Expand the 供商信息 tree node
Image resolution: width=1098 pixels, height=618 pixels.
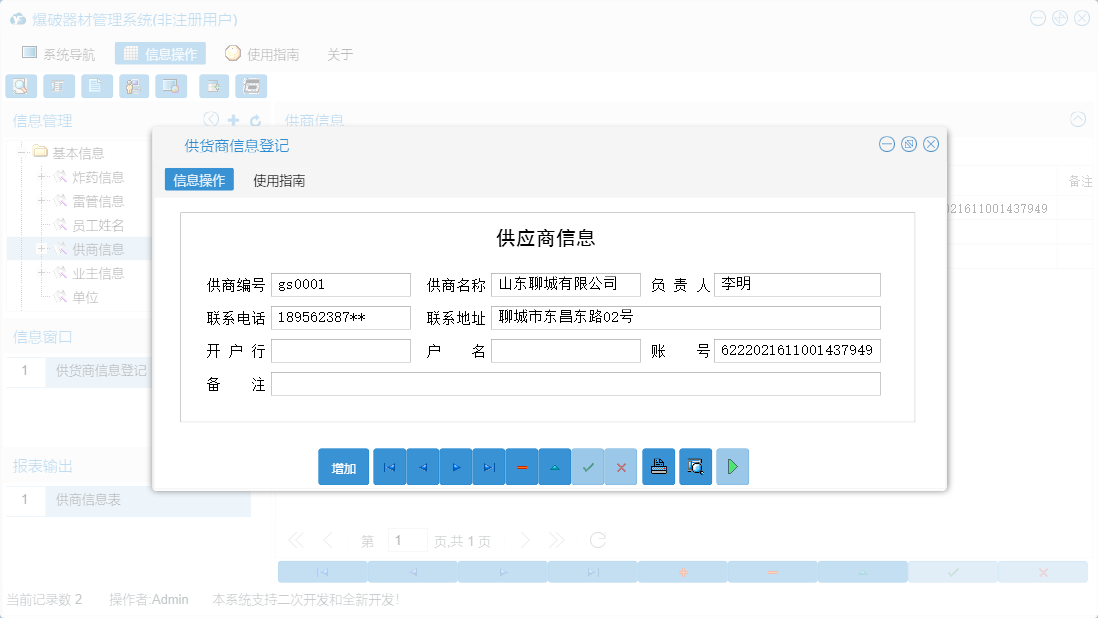pyautogui.click(x=40, y=248)
